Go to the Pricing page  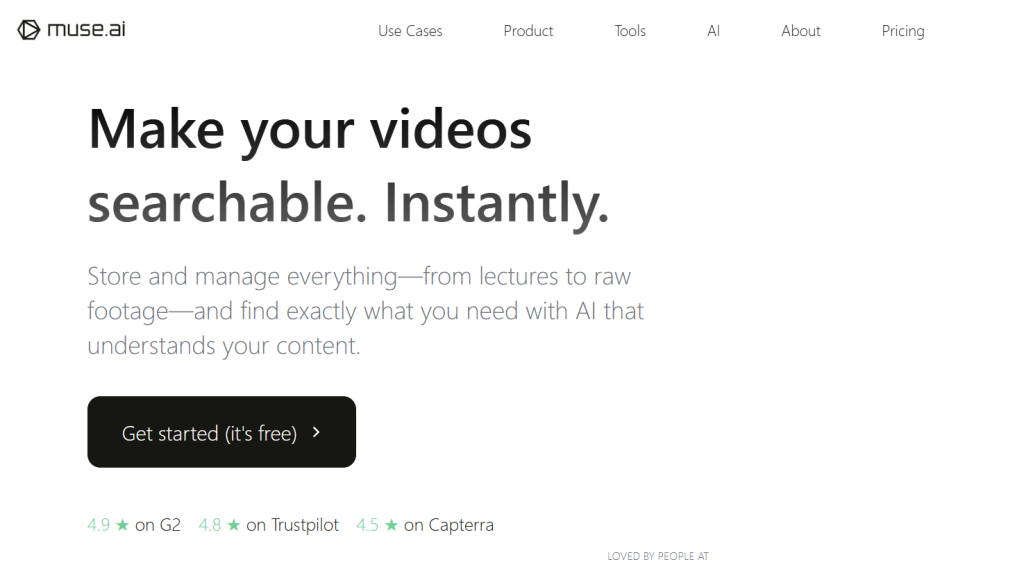[903, 31]
